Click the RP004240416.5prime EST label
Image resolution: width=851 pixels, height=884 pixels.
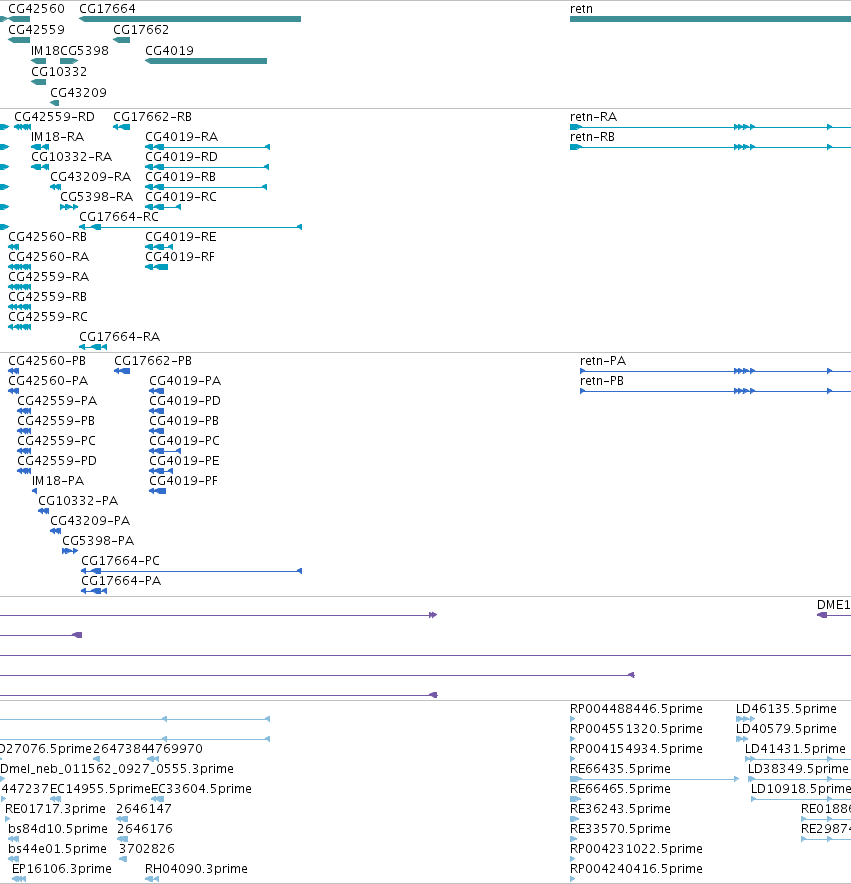(636, 869)
